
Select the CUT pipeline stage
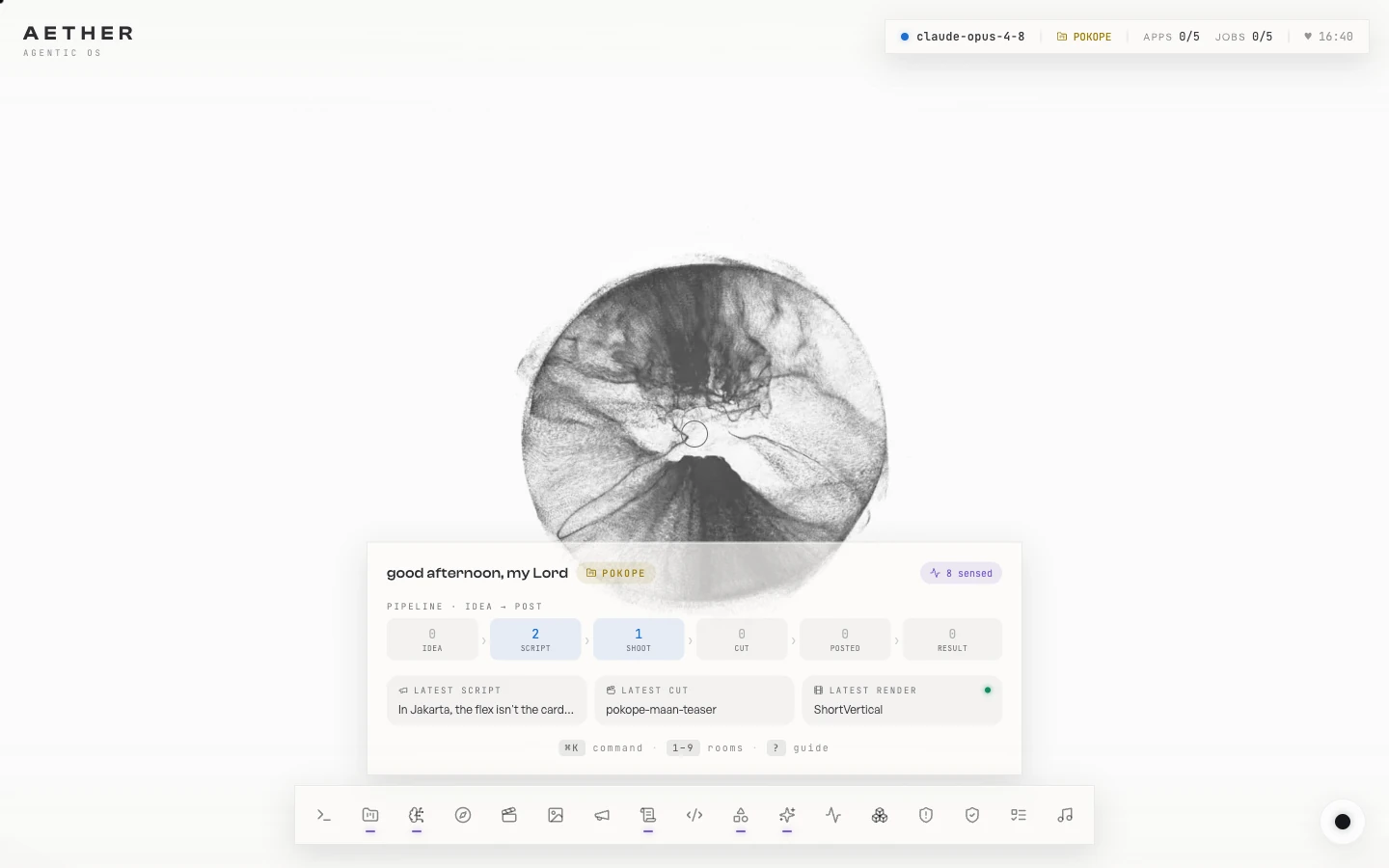tap(742, 639)
